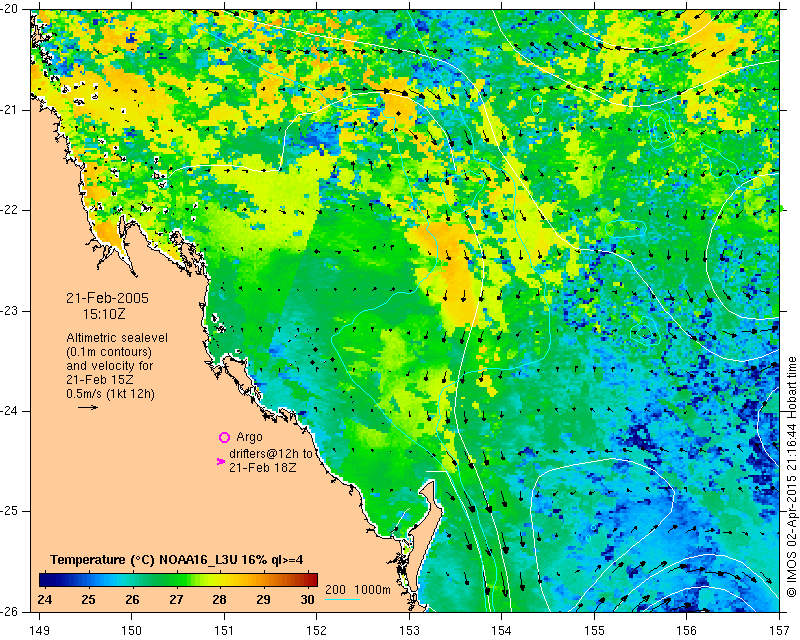800x640 pixels.
Task: Click the green middle of the temperature color bar
Action: click(178, 580)
